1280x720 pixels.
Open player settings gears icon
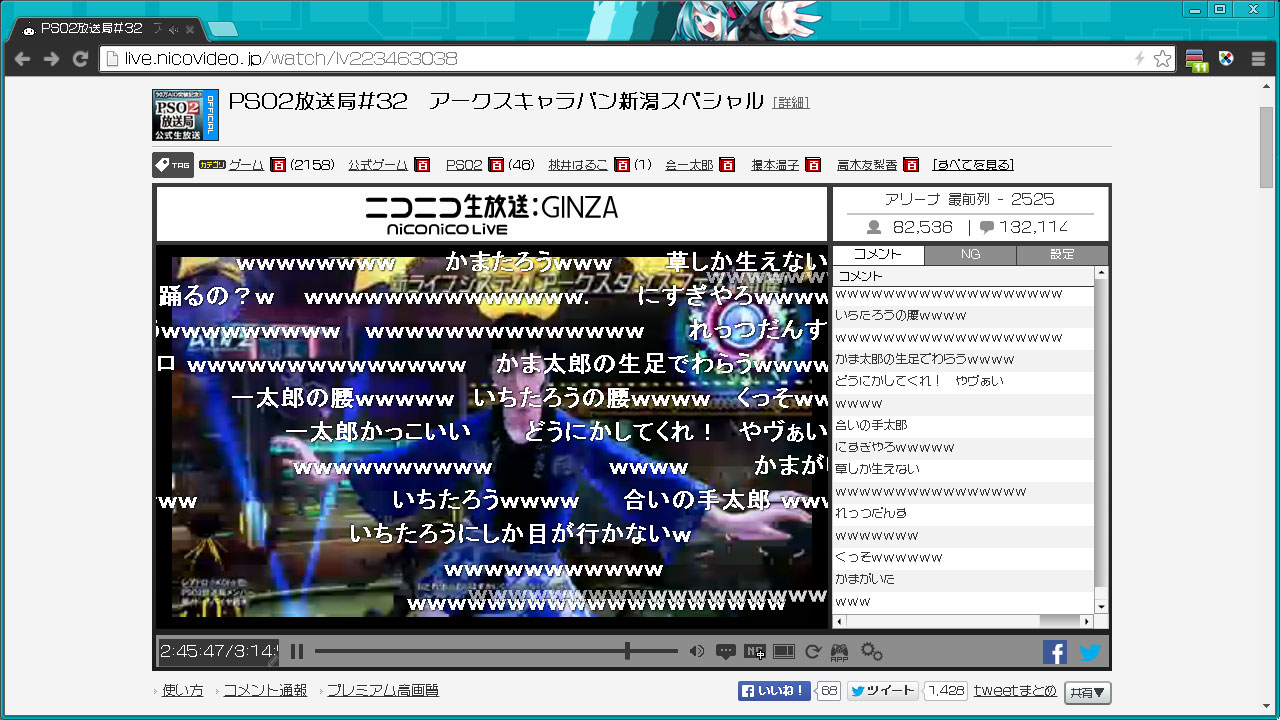tap(872, 652)
